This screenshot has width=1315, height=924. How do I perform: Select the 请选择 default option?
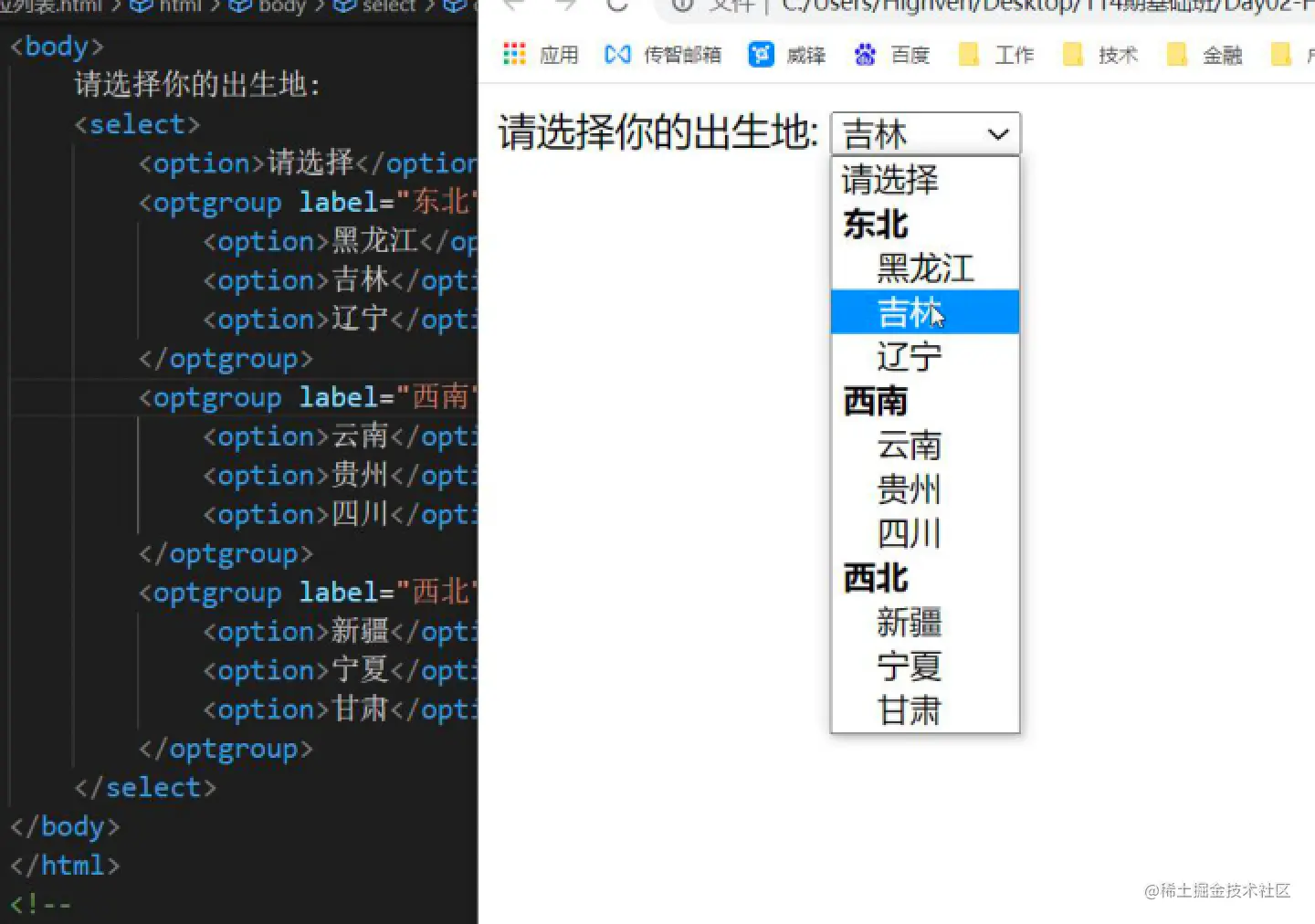(x=889, y=181)
